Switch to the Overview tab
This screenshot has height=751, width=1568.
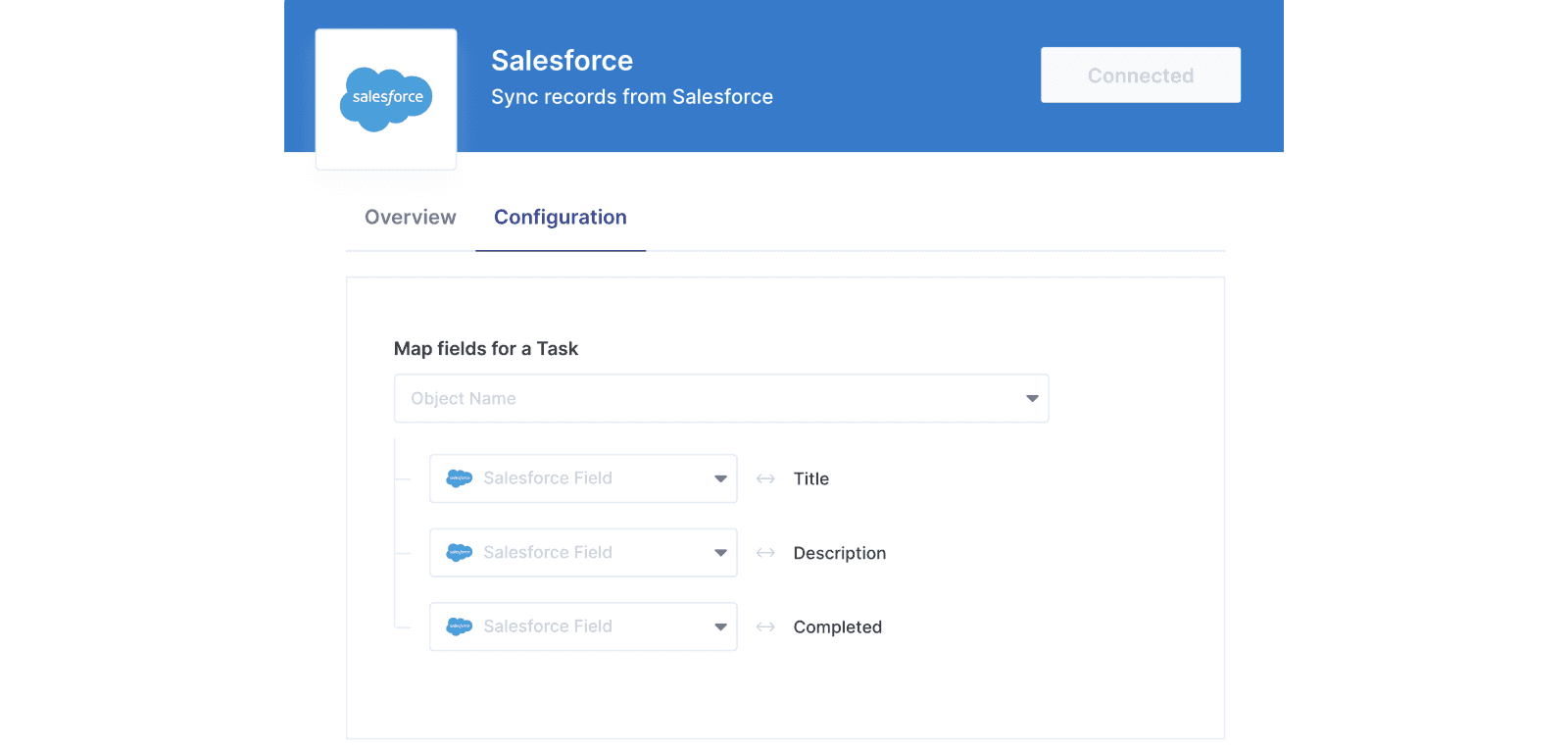tap(410, 218)
